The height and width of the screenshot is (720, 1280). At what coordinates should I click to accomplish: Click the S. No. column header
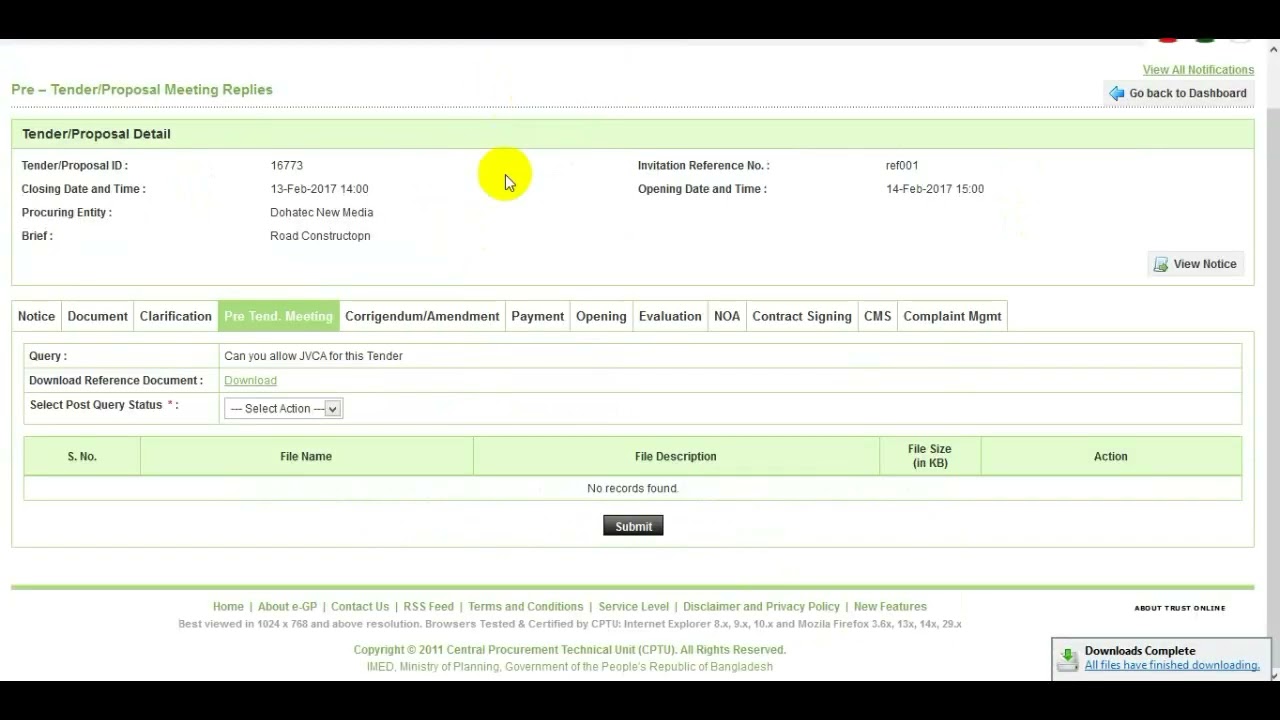82,456
